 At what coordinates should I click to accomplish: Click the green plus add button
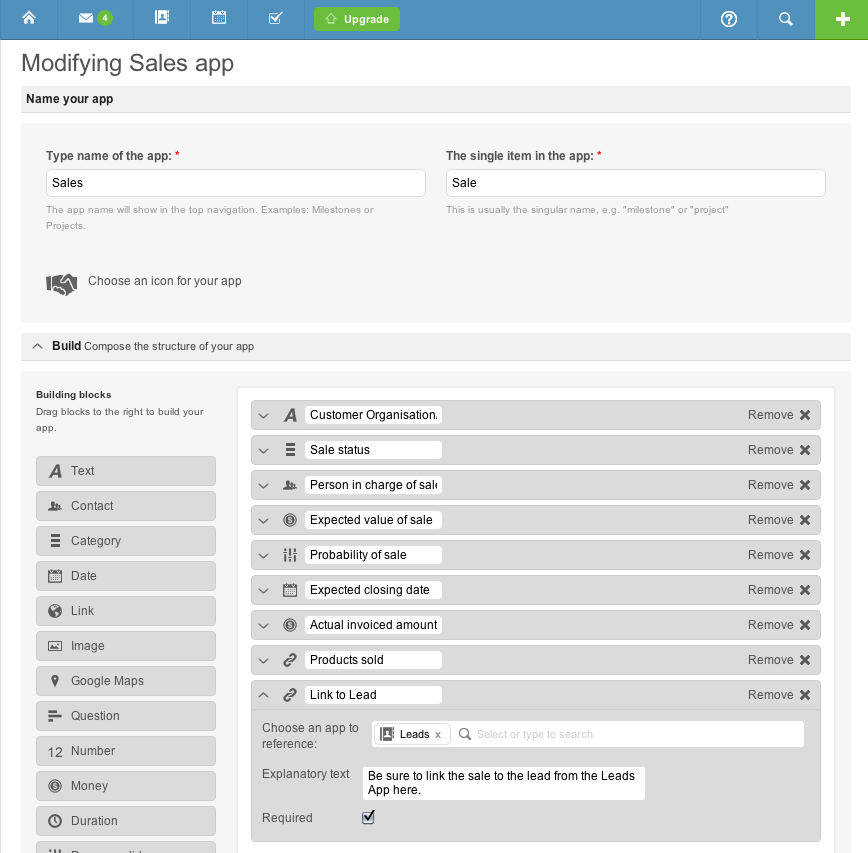(x=842, y=19)
